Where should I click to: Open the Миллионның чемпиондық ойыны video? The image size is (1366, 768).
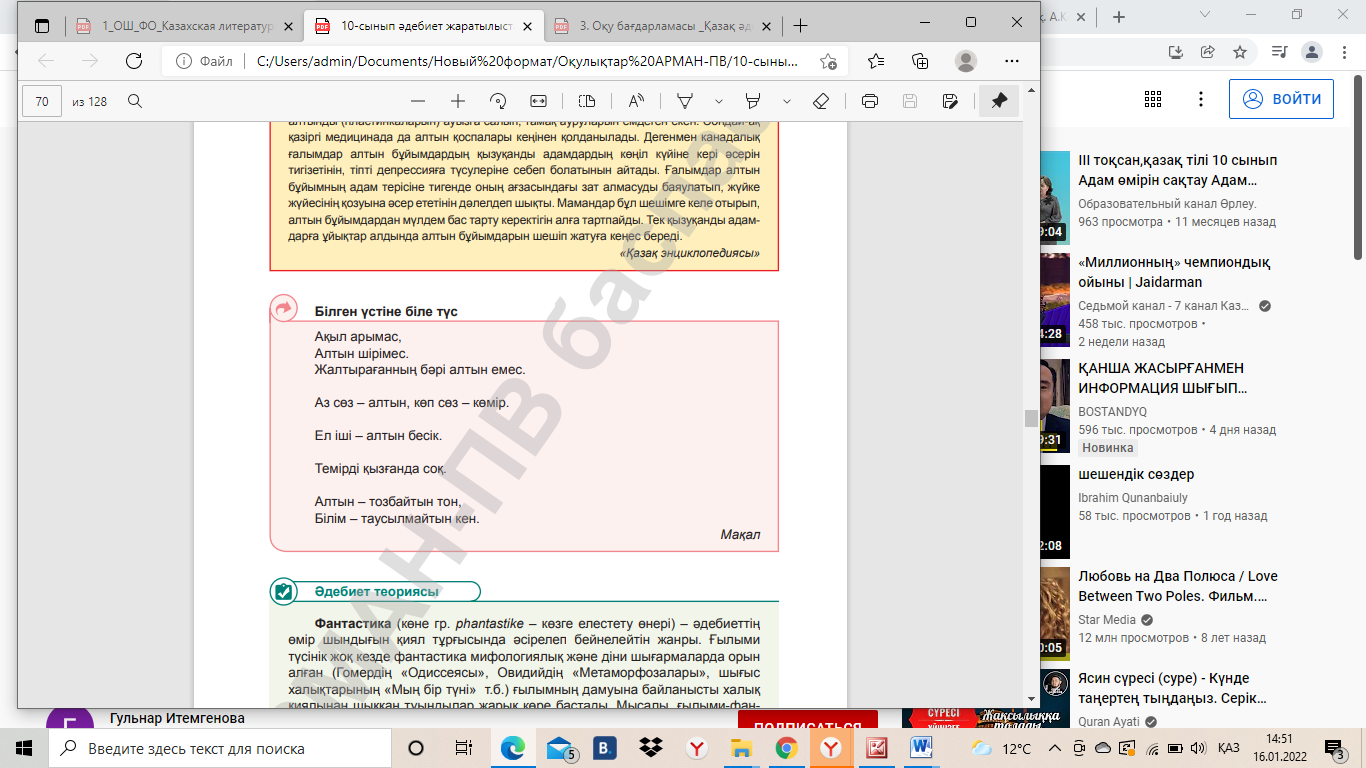tap(1175, 273)
